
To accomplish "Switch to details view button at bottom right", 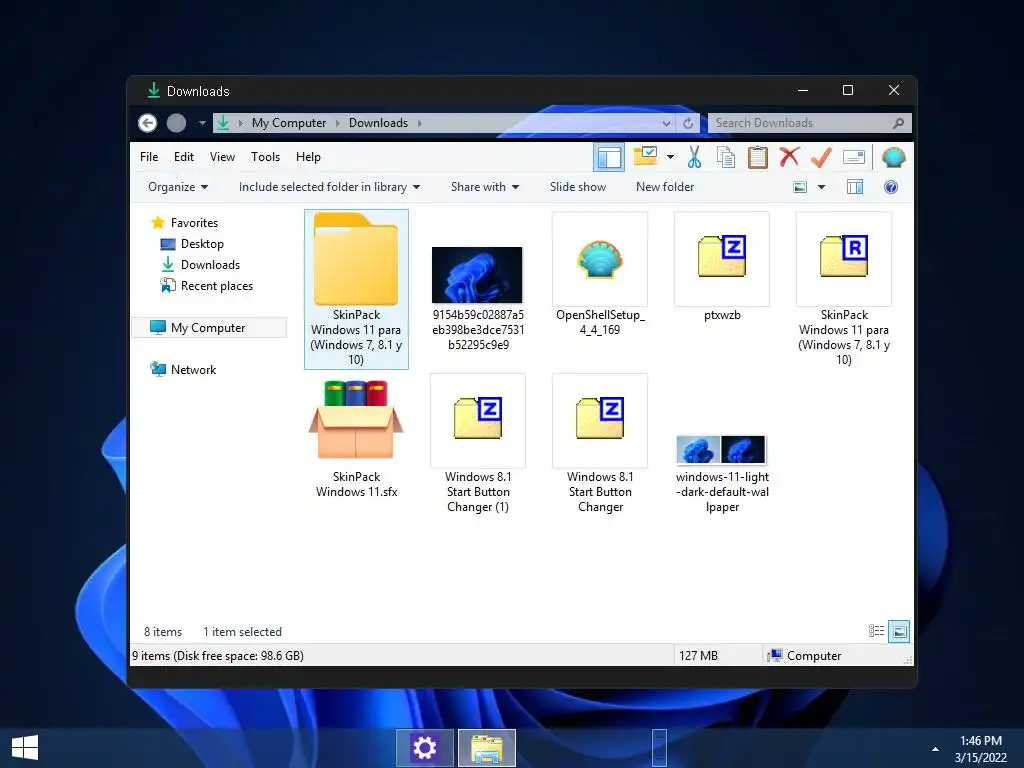I will click(876, 631).
